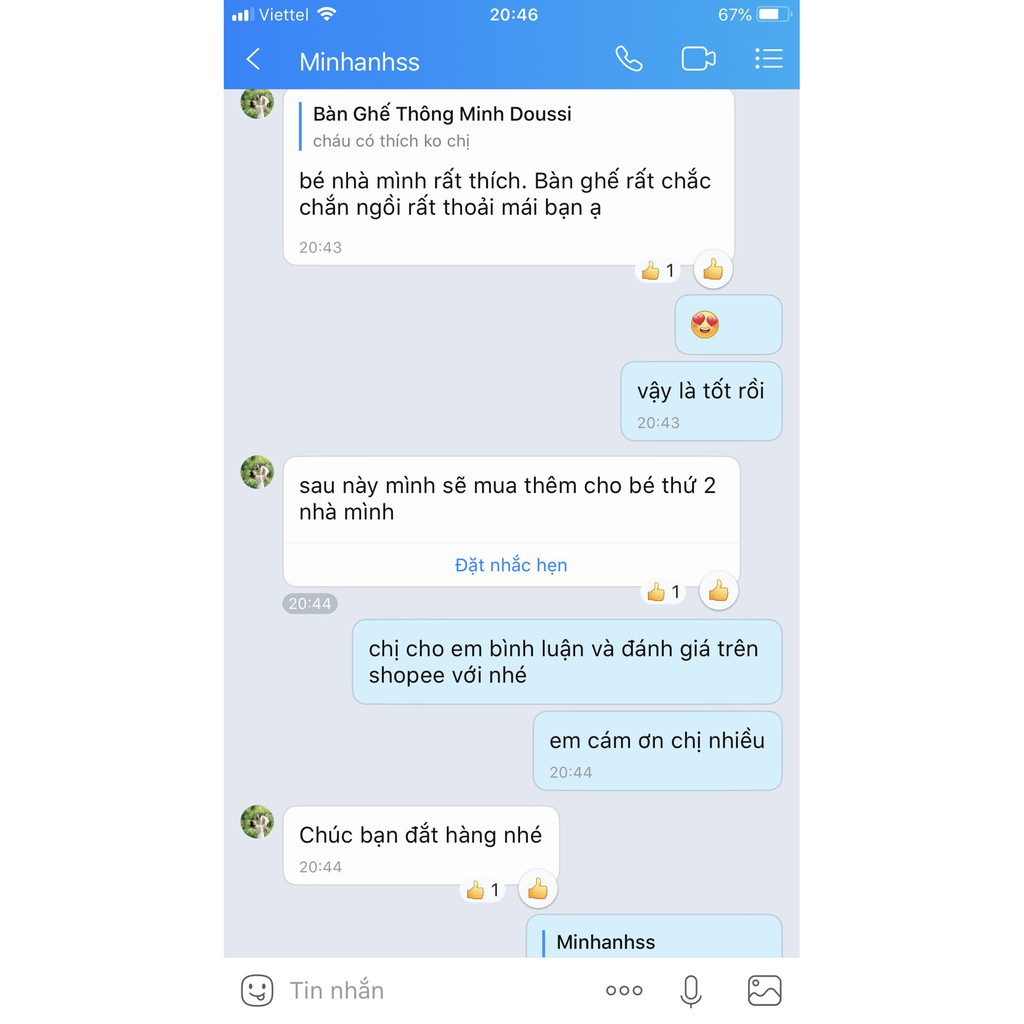This screenshot has width=1024, height=1024.
Task: Like the 'sau này mình sẽ mua' message
Action: click(718, 591)
